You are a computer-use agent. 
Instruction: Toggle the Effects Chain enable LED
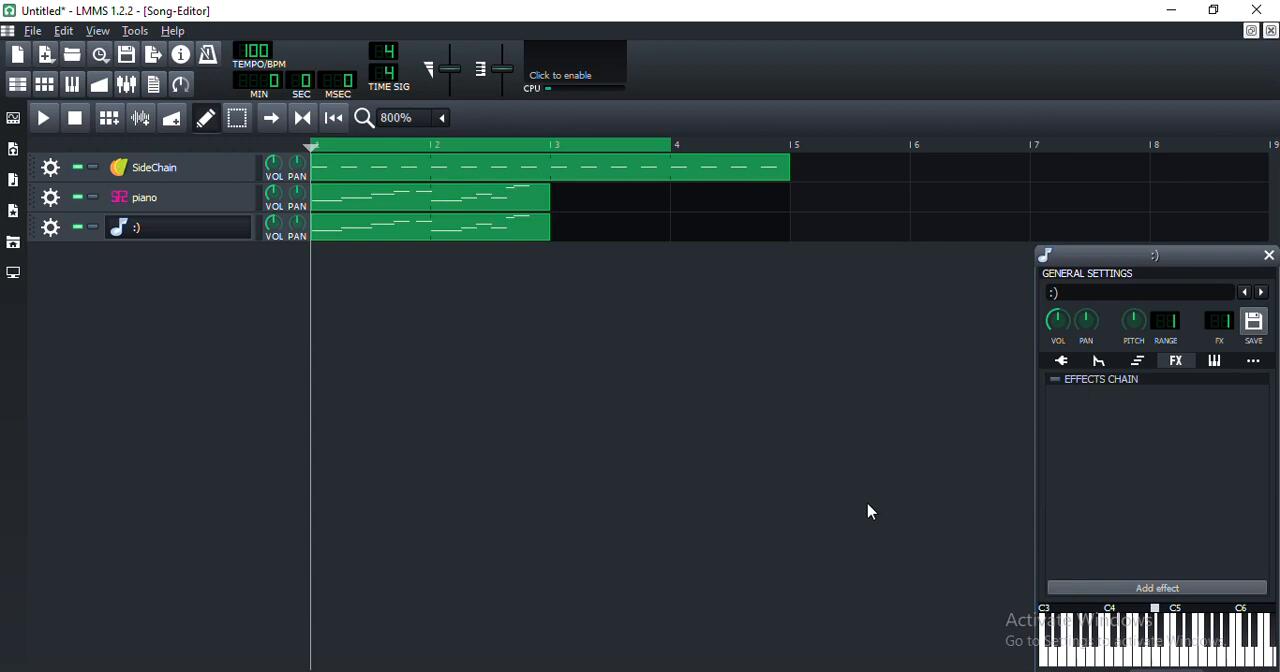[x=1054, y=380]
